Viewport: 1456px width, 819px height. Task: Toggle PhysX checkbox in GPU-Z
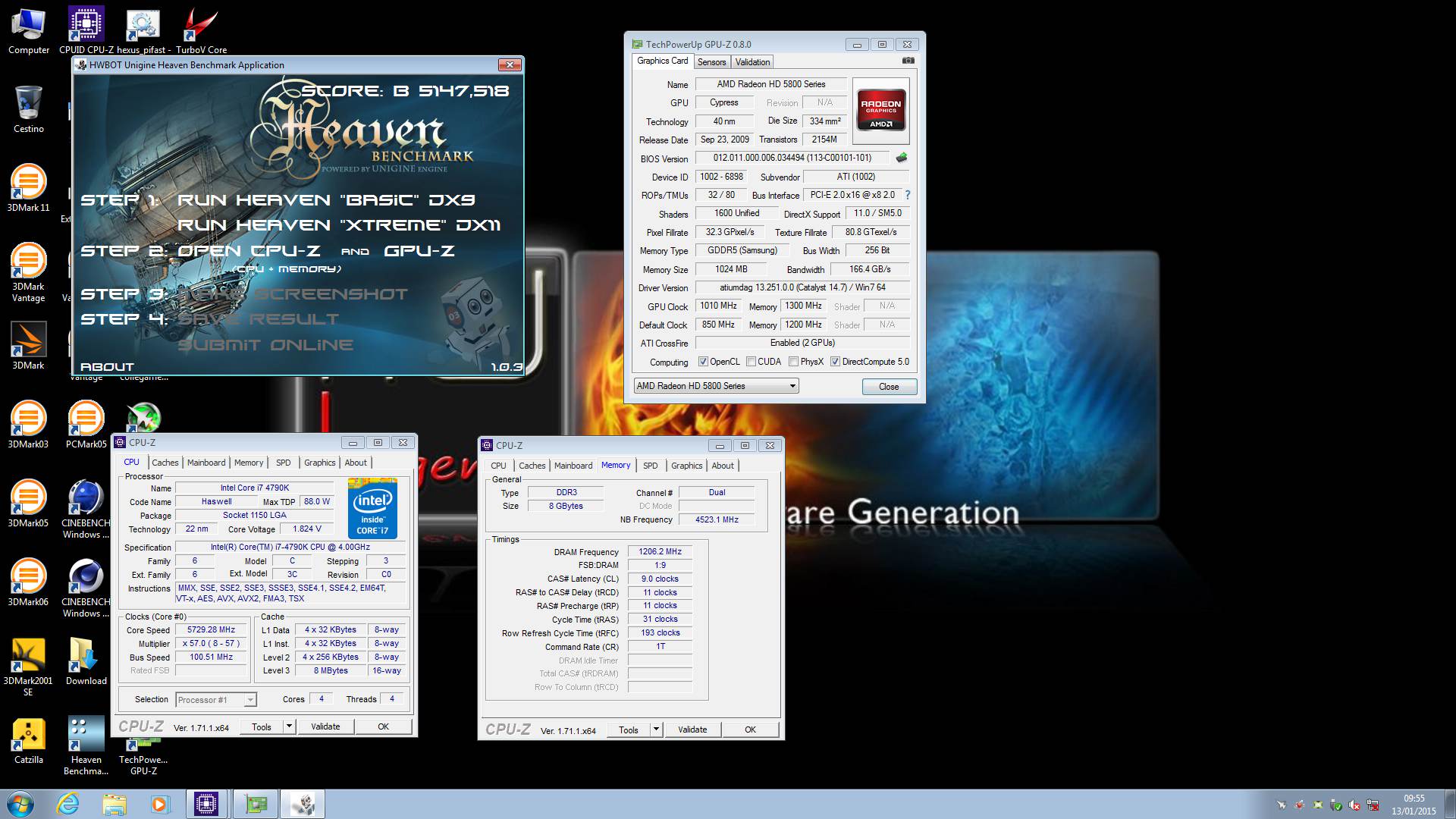[x=793, y=362]
